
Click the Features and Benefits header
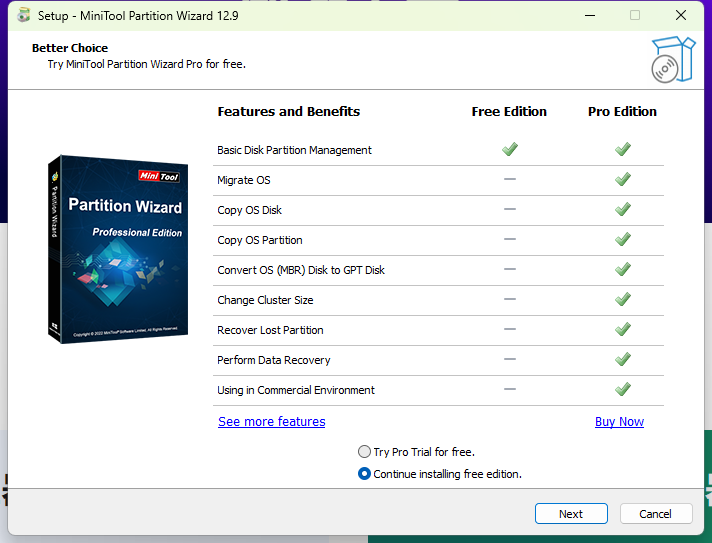(x=288, y=112)
